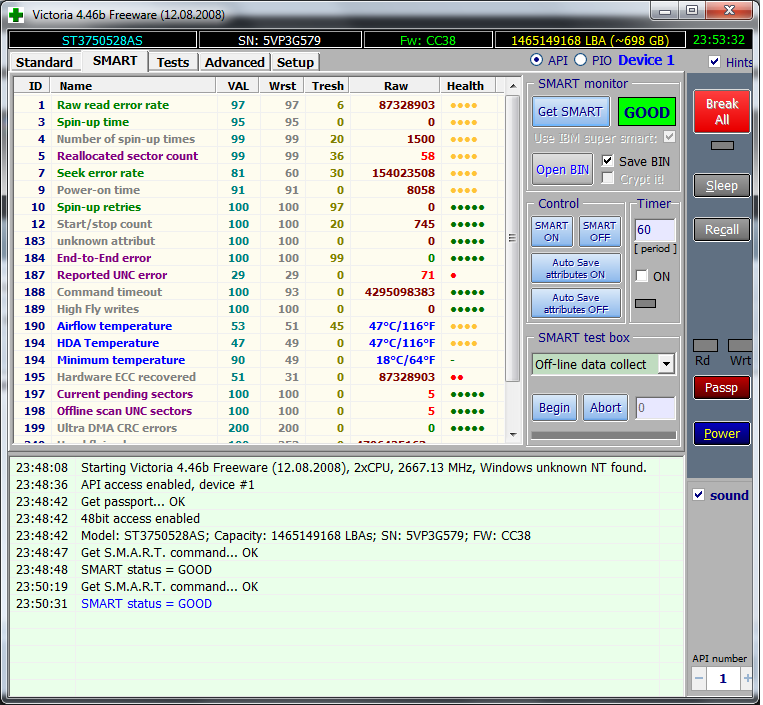
Task: Select the HDA Temperature row
Action: coord(258,343)
